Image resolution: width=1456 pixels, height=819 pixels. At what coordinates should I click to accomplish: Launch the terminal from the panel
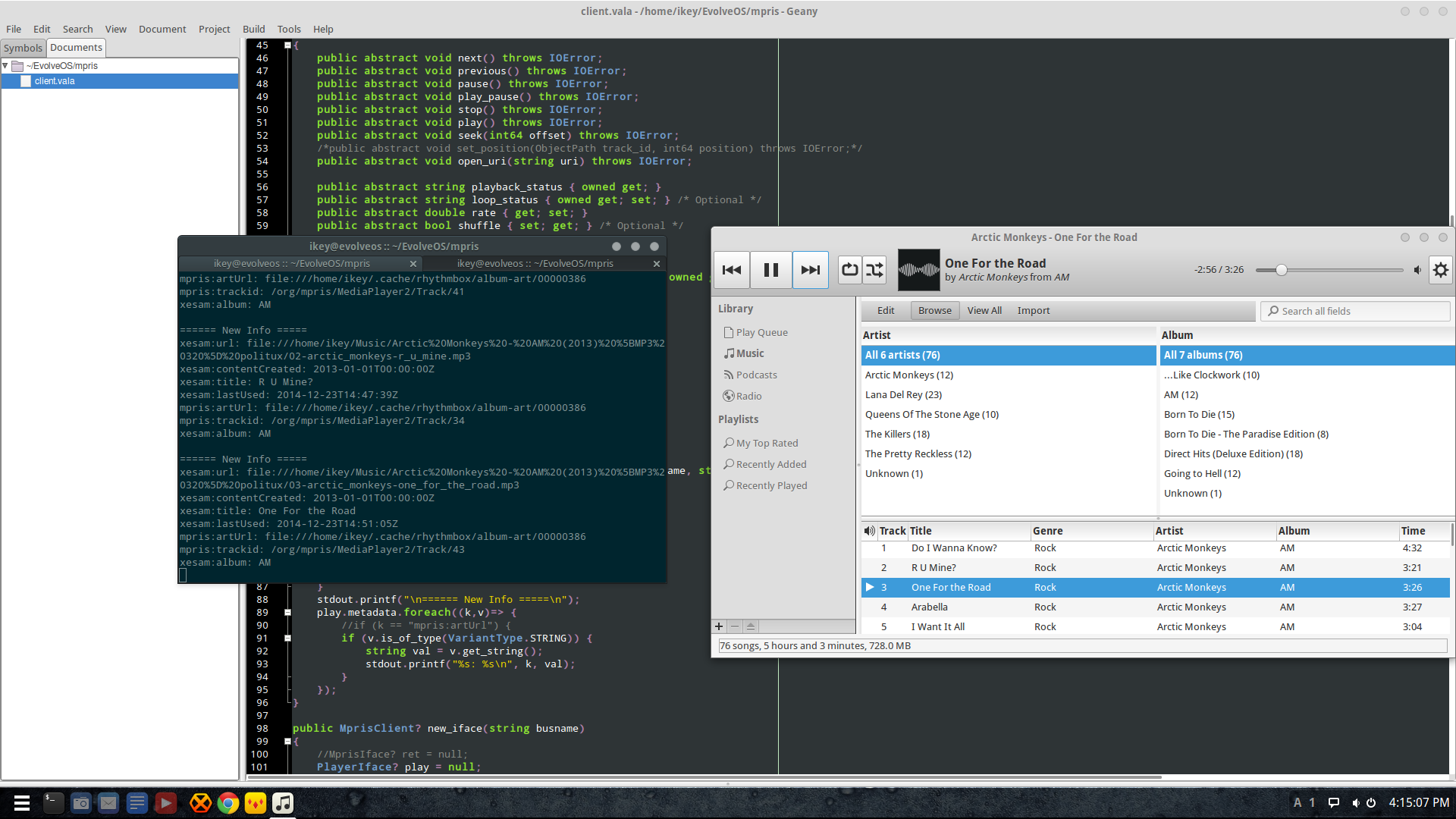pos(53,803)
